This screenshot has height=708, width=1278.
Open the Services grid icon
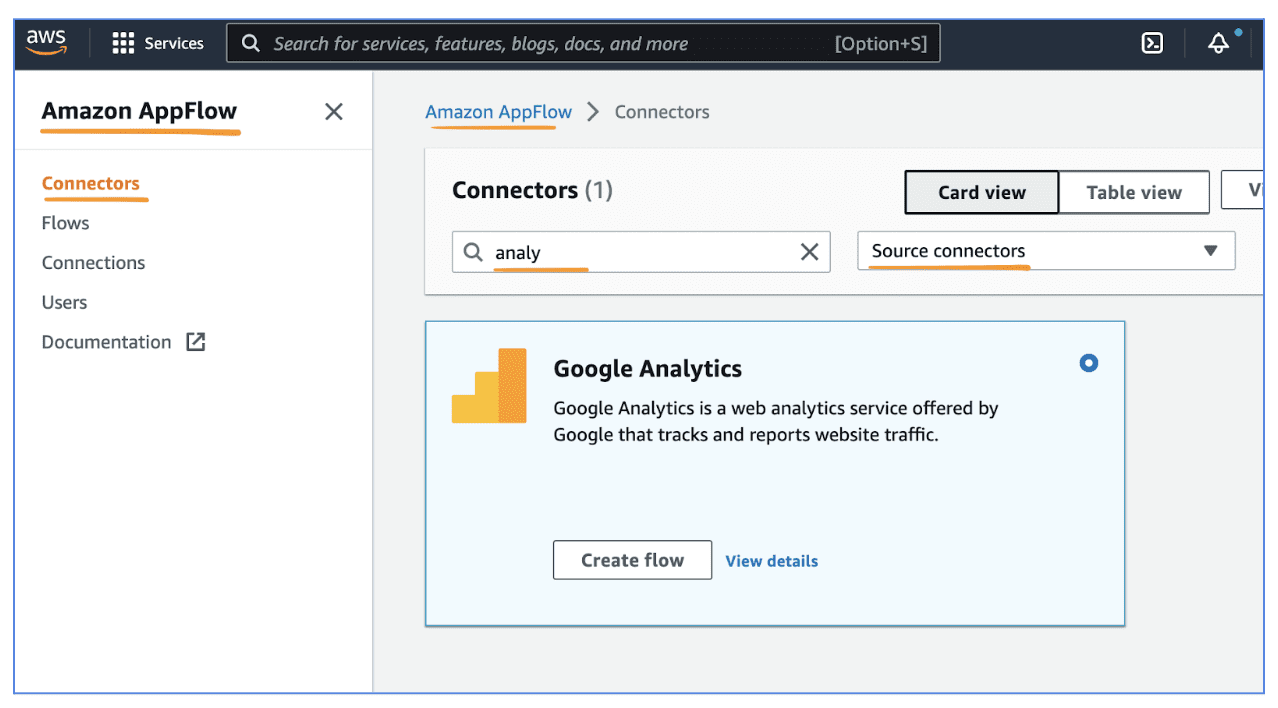122,42
